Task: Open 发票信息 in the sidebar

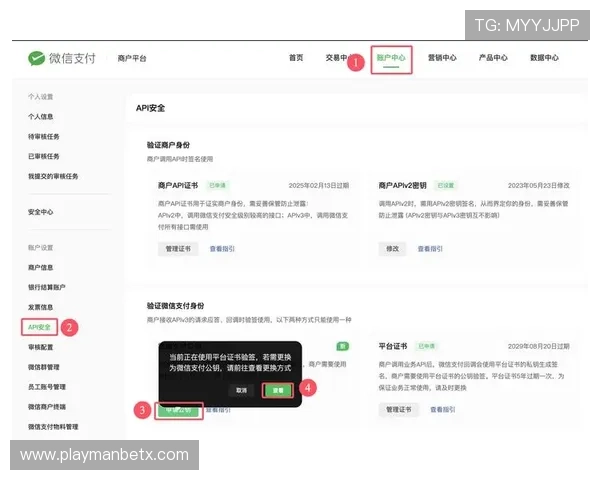Action: (41, 307)
